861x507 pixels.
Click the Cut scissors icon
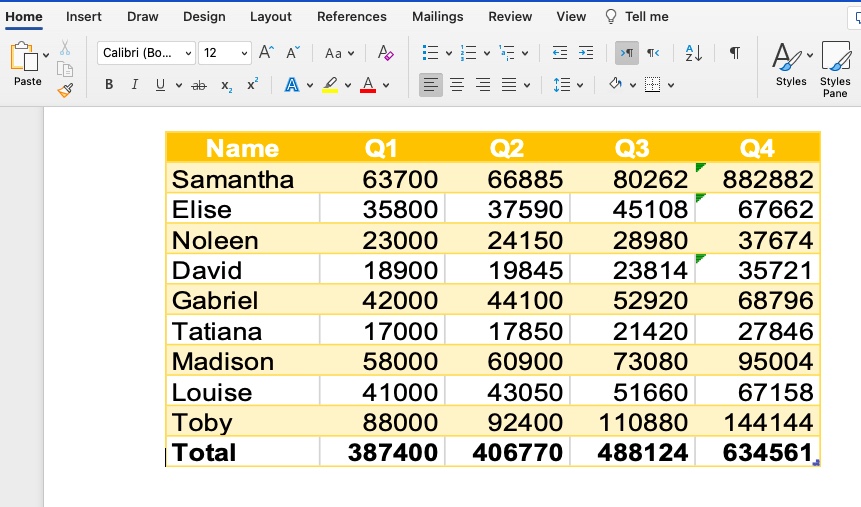tap(65, 48)
